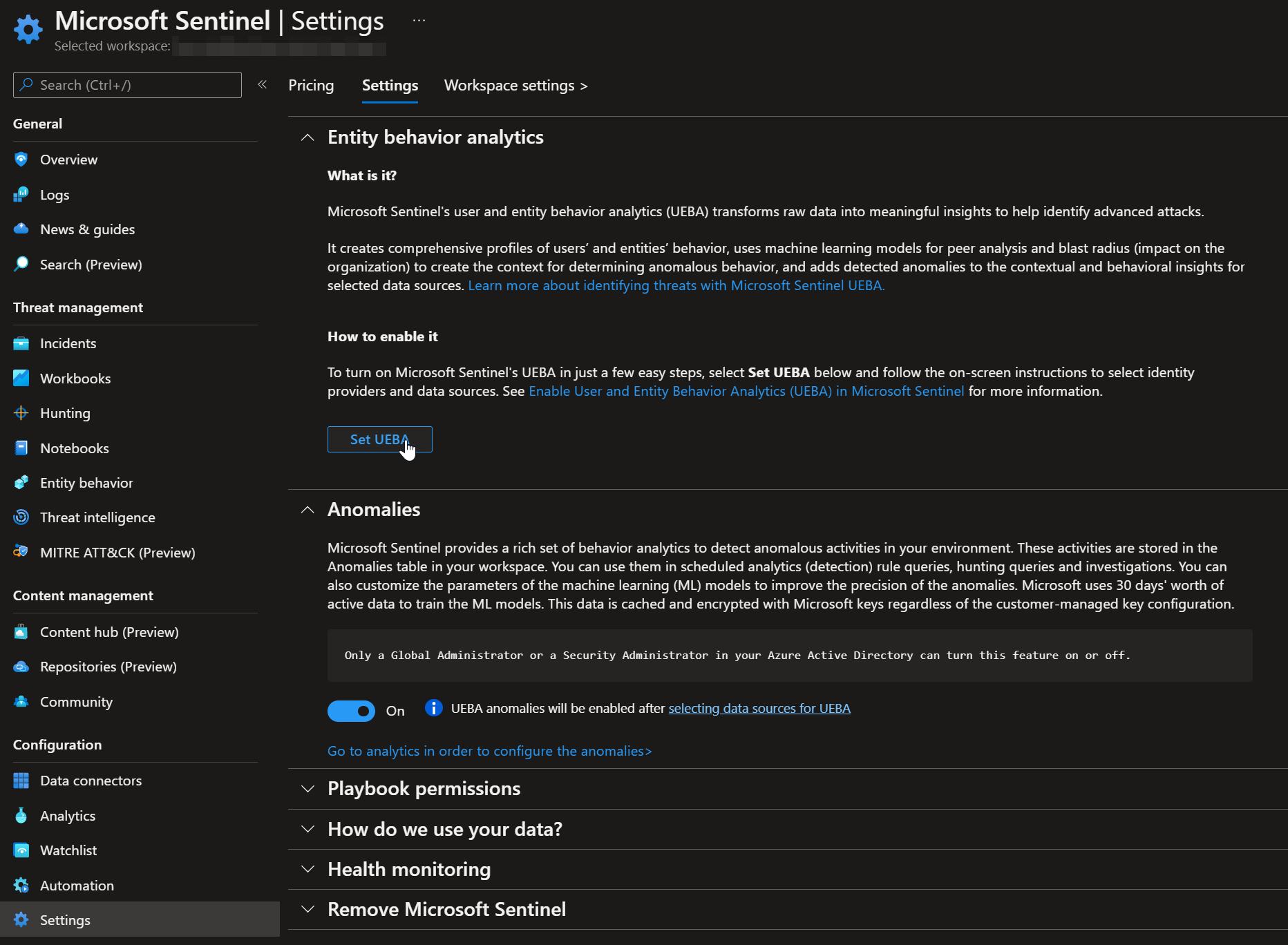The image size is (1288, 945).
Task: Open Enable User and Entity Behavior Analytics link
Action: [x=746, y=391]
